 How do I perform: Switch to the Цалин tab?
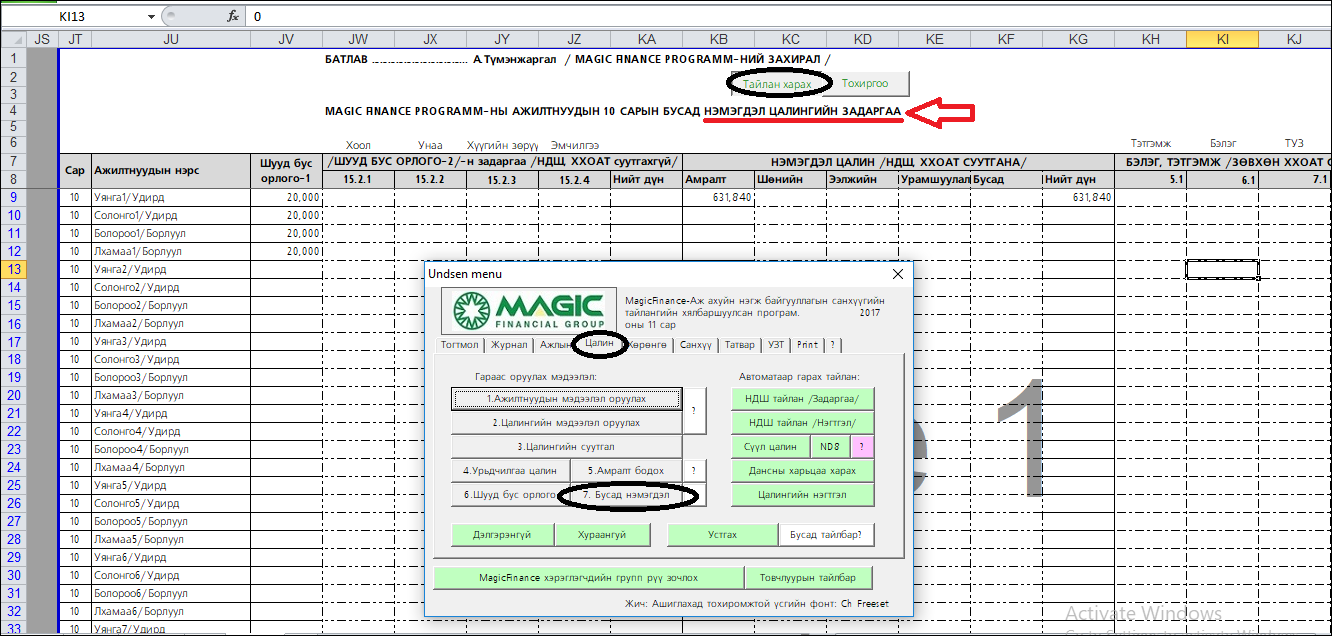click(x=599, y=344)
